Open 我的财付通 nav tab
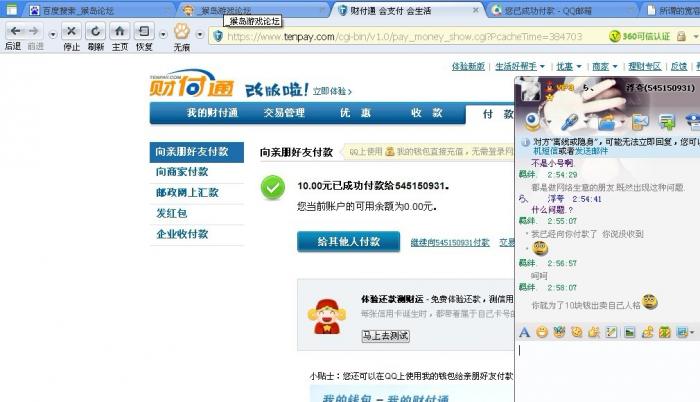Screen dimensions: 700x402 point(212,113)
